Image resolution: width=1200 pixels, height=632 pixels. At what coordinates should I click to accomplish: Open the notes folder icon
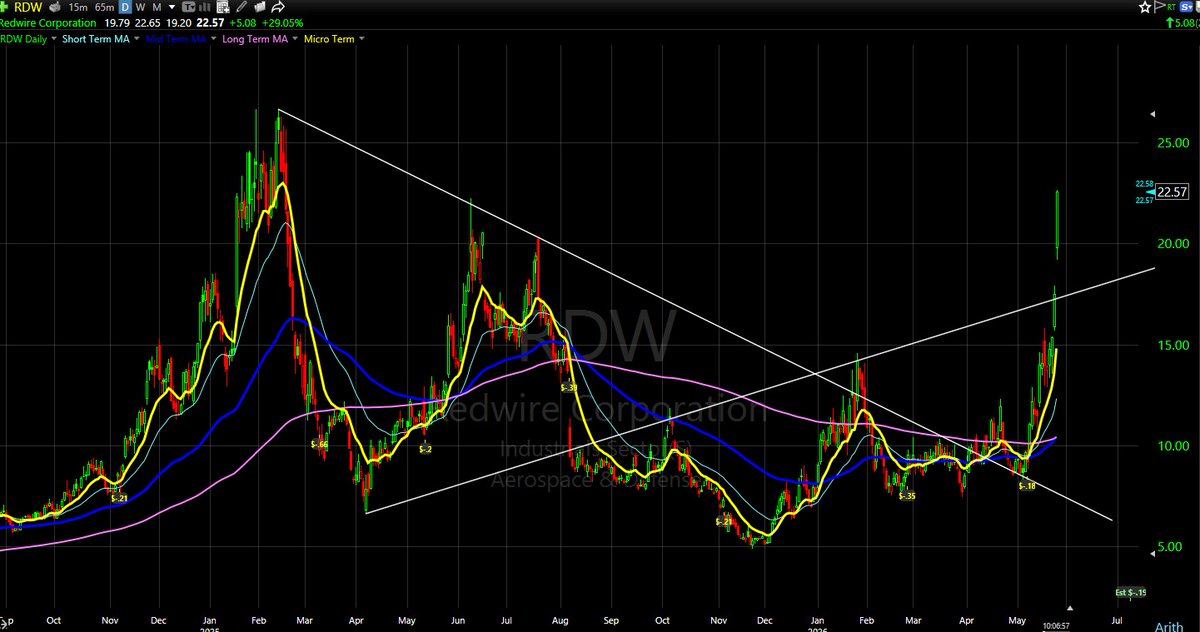pyautogui.click(x=260, y=7)
